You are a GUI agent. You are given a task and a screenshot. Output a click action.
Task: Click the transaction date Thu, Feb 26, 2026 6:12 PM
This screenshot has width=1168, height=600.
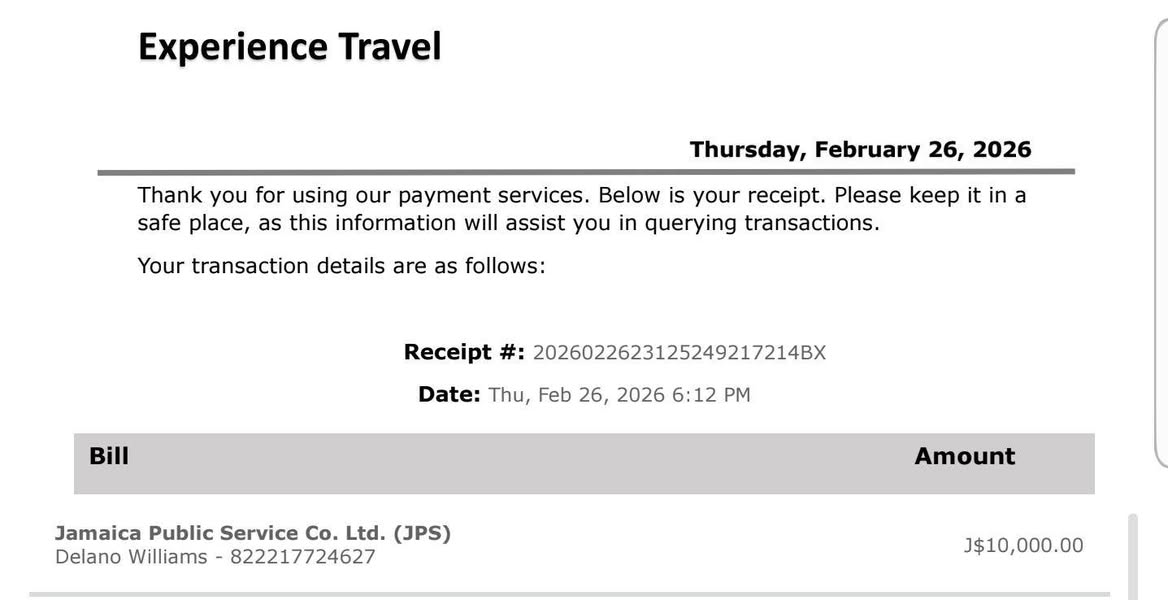coord(619,395)
